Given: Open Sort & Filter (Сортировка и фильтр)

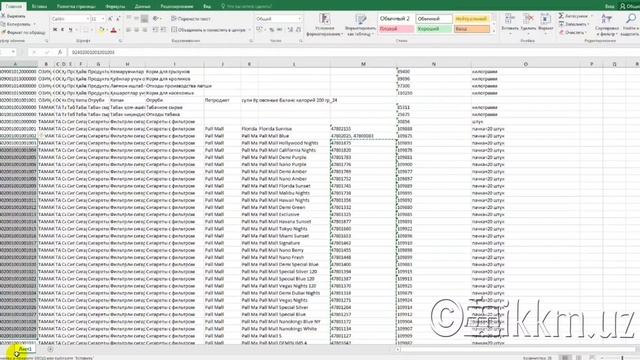Looking at the screenshot, I should click(x=607, y=24).
